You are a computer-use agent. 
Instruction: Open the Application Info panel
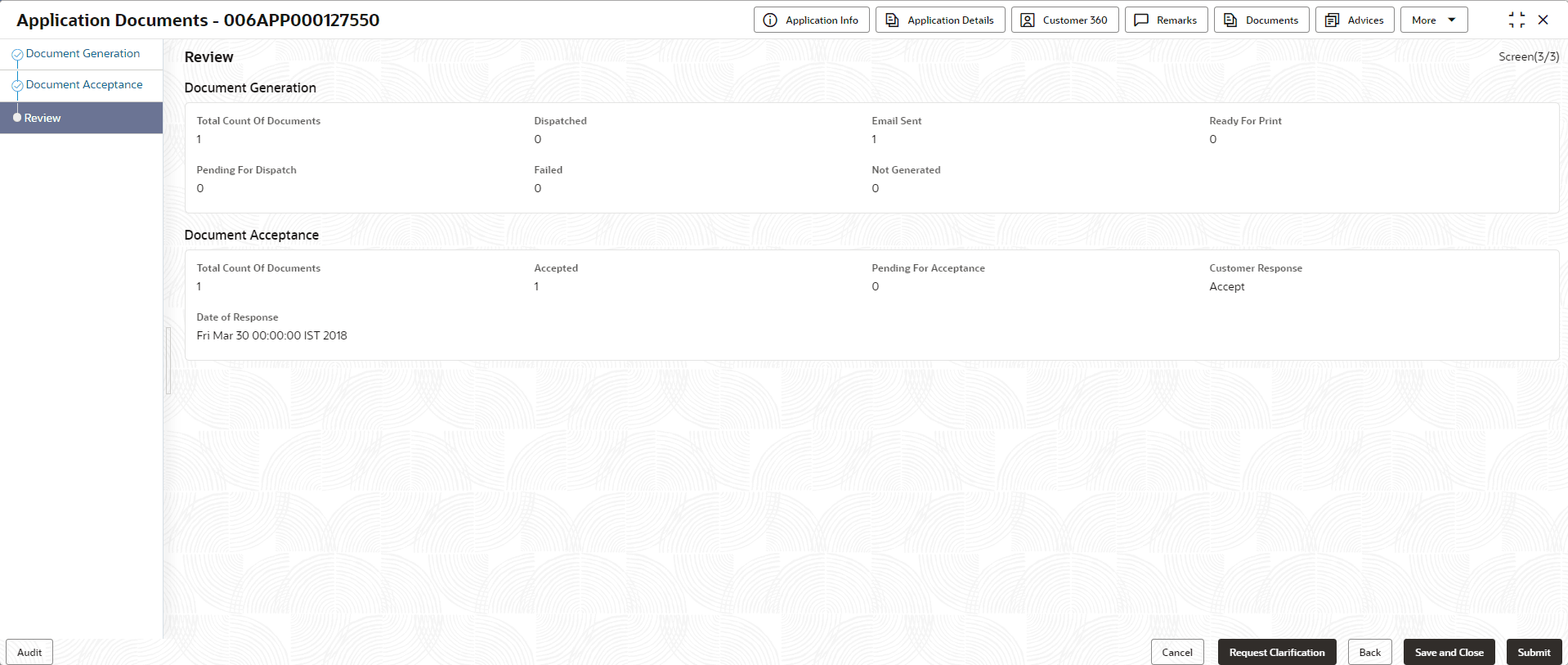point(811,20)
